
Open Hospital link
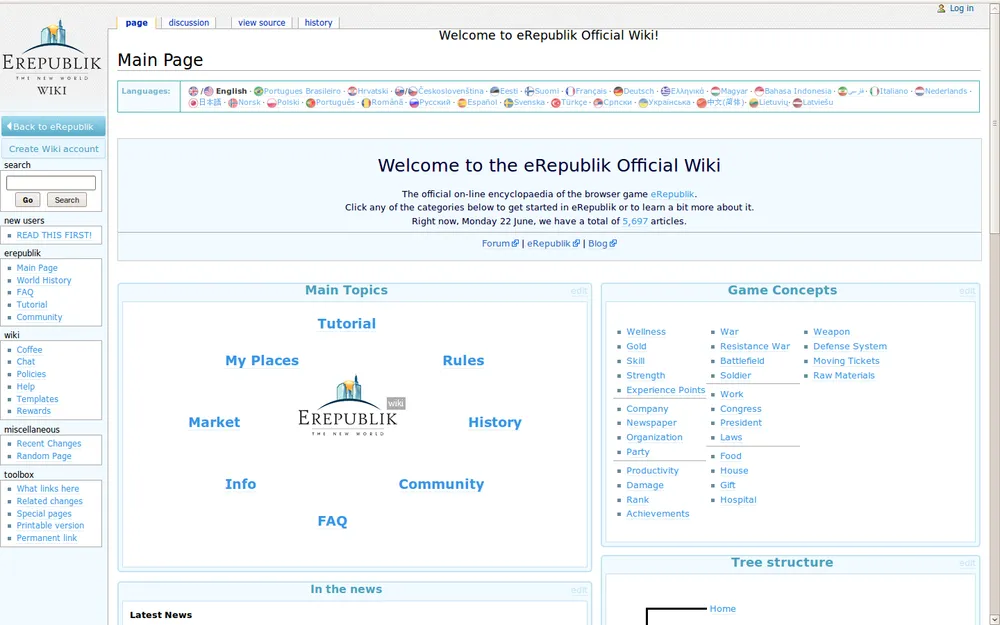click(739, 499)
